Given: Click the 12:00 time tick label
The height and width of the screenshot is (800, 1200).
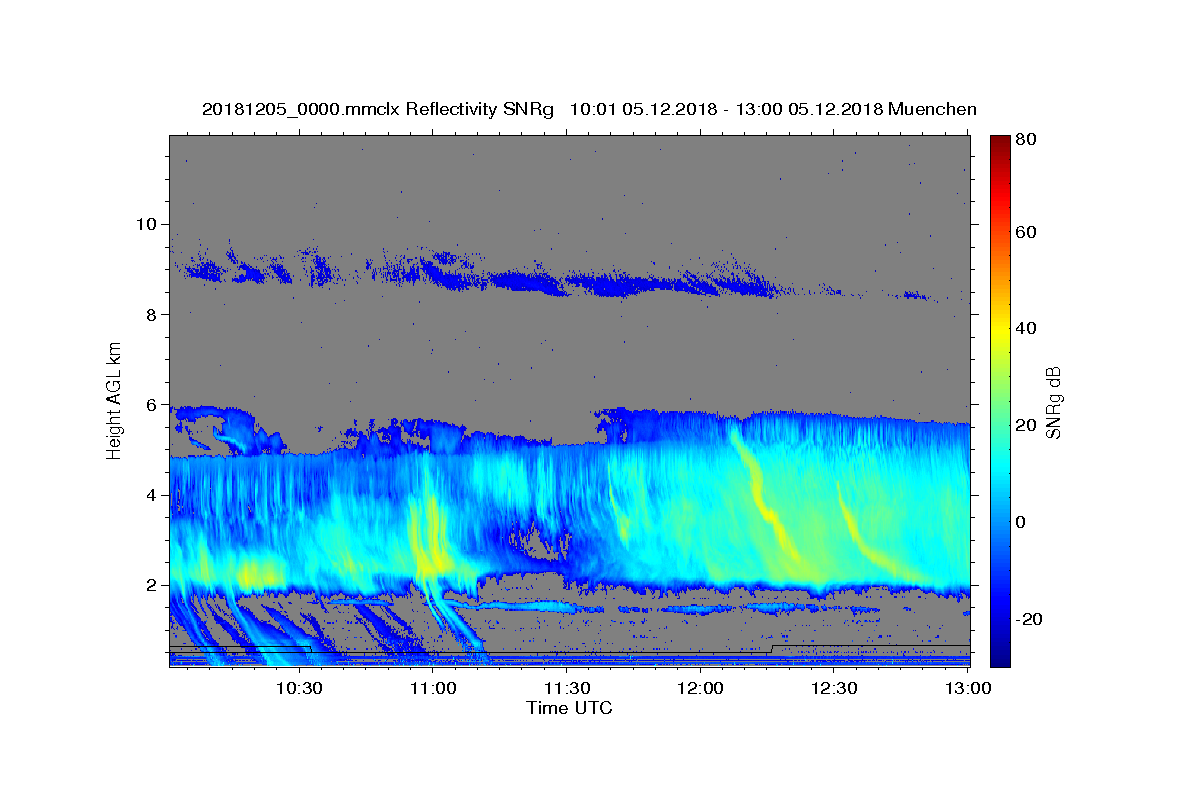Looking at the screenshot, I should pos(701,689).
